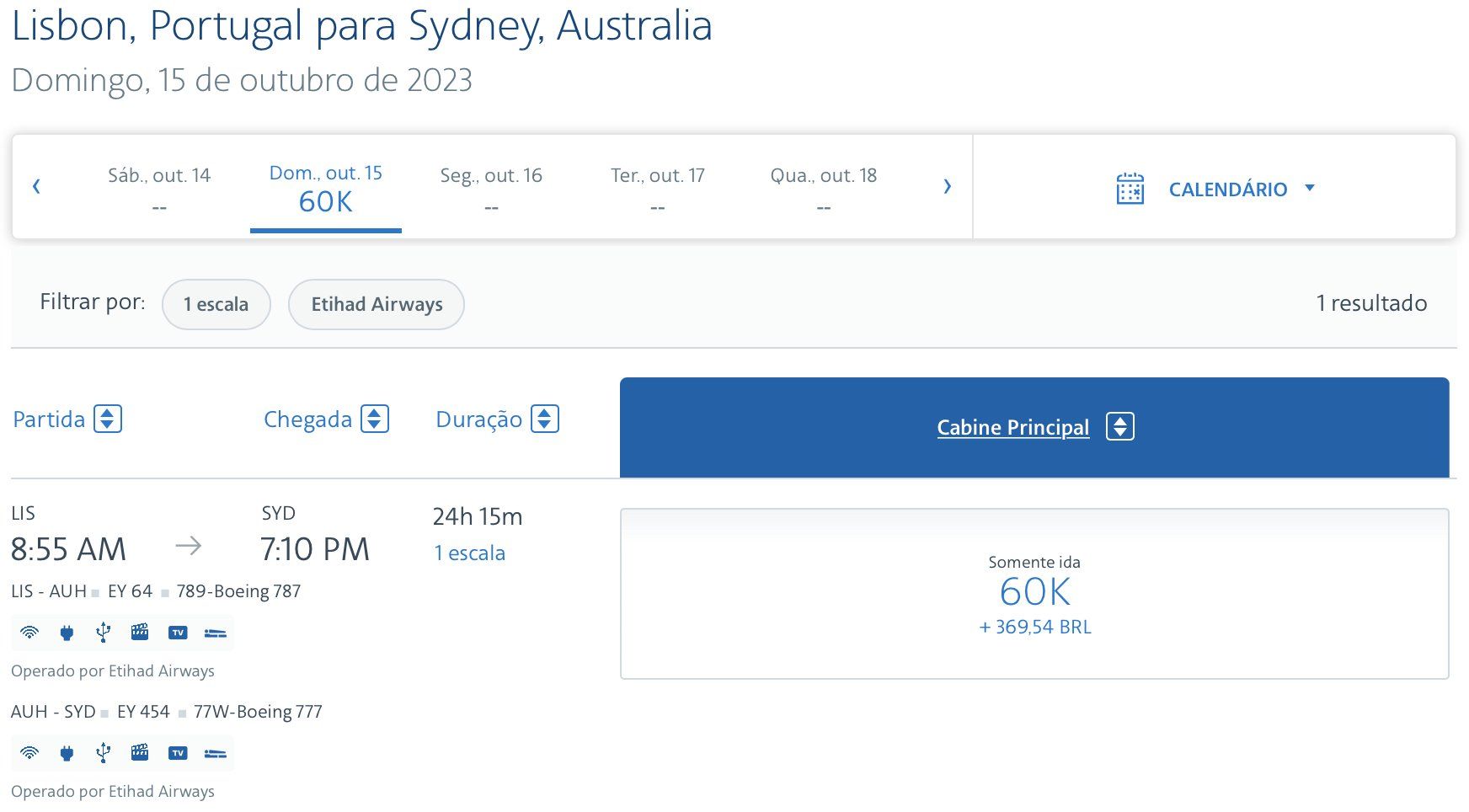
Task: Select Sáb., out. 14 date tab
Action: (x=159, y=189)
